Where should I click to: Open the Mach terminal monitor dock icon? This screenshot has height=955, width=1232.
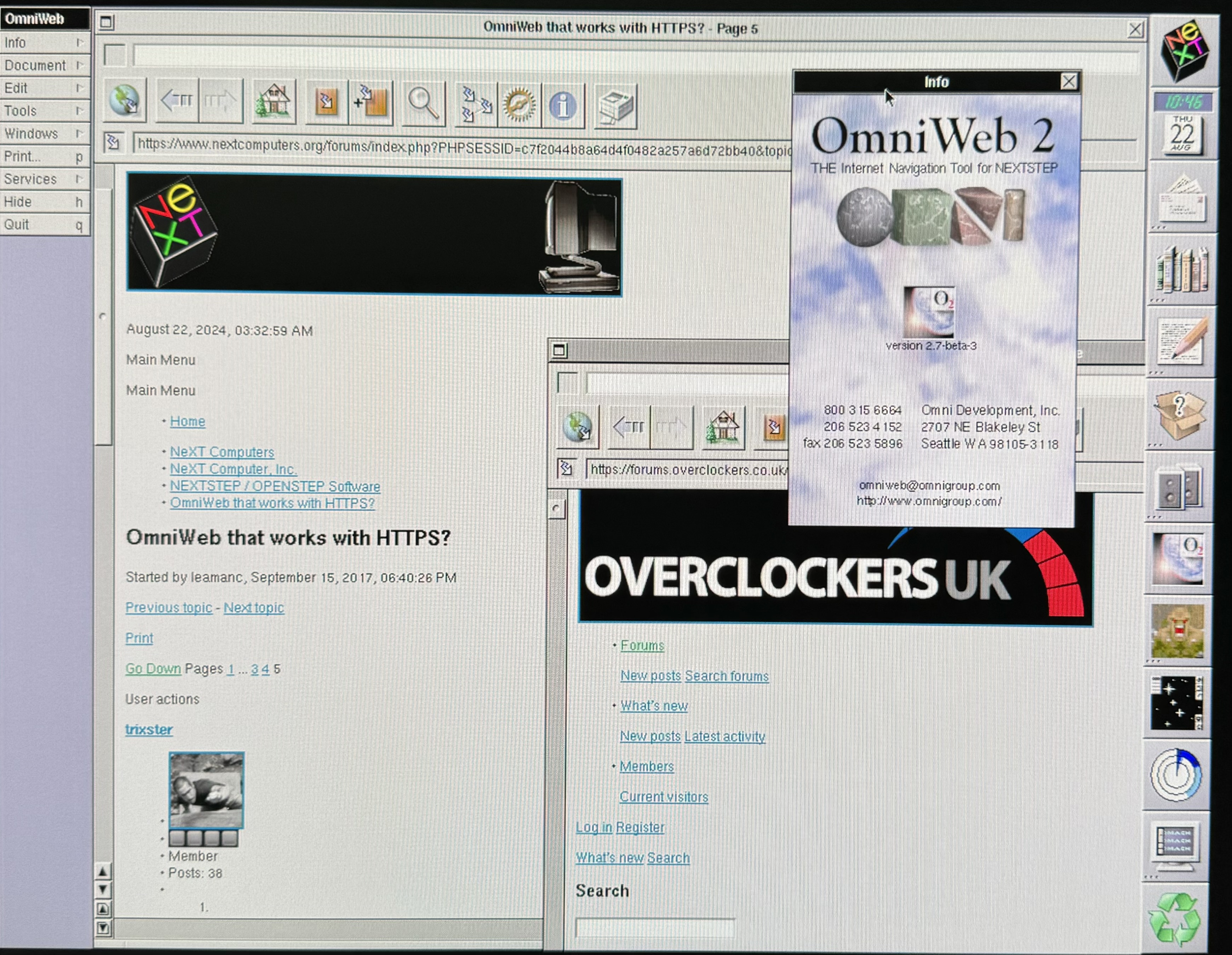pyautogui.click(x=1176, y=847)
